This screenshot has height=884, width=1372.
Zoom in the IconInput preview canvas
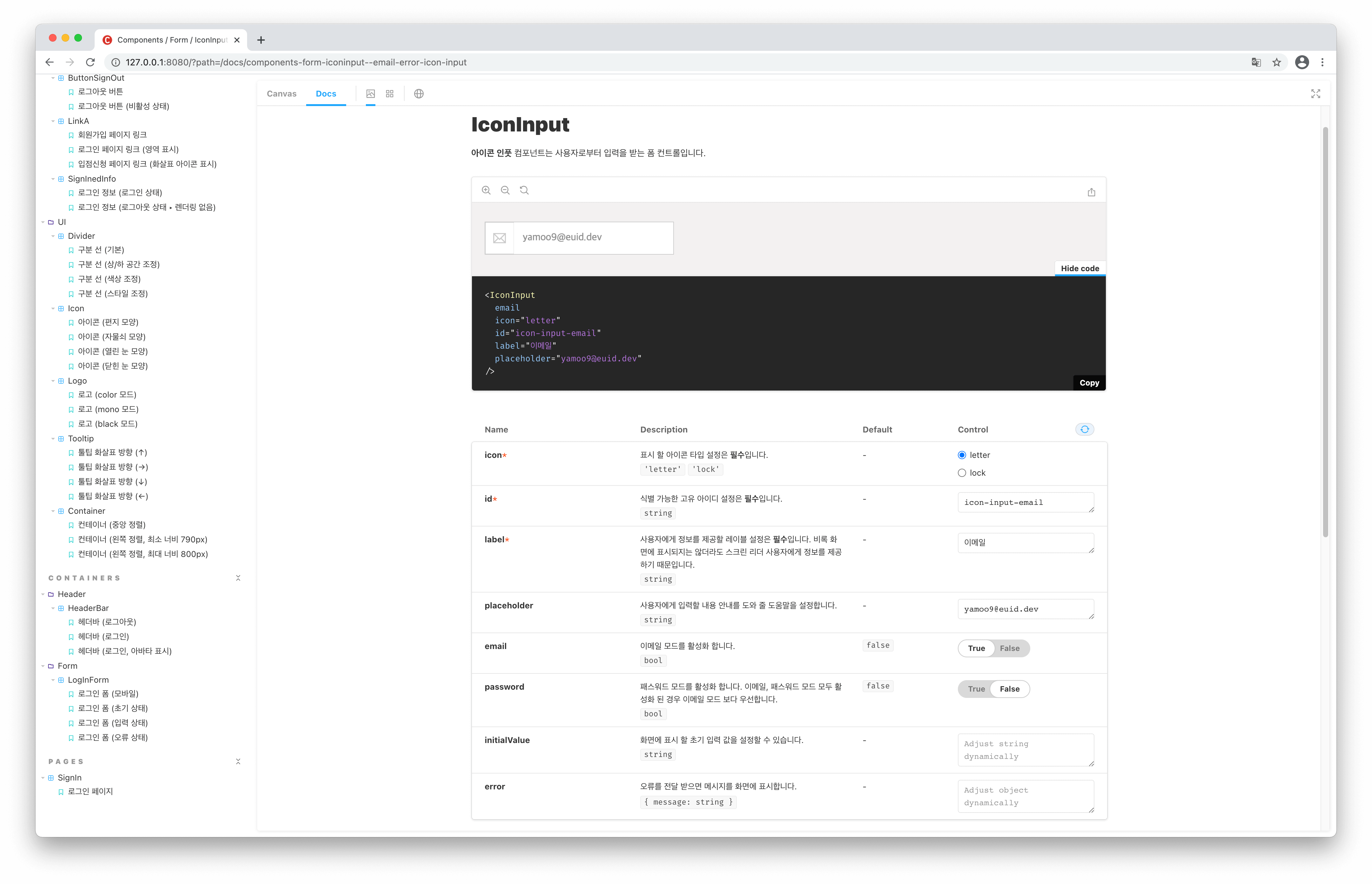486,190
